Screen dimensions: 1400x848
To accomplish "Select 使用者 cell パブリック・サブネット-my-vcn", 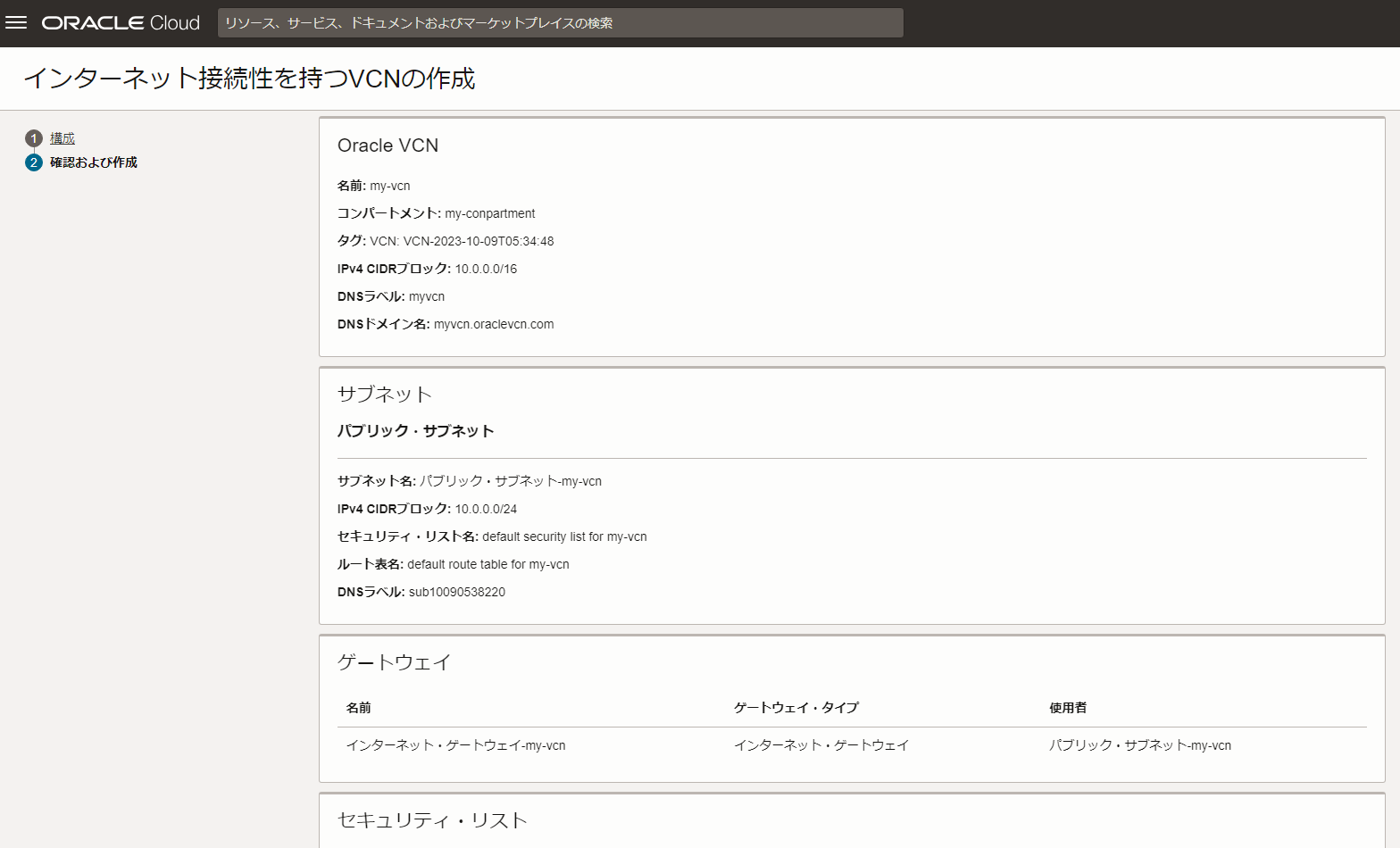I will (x=1140, y=745).
